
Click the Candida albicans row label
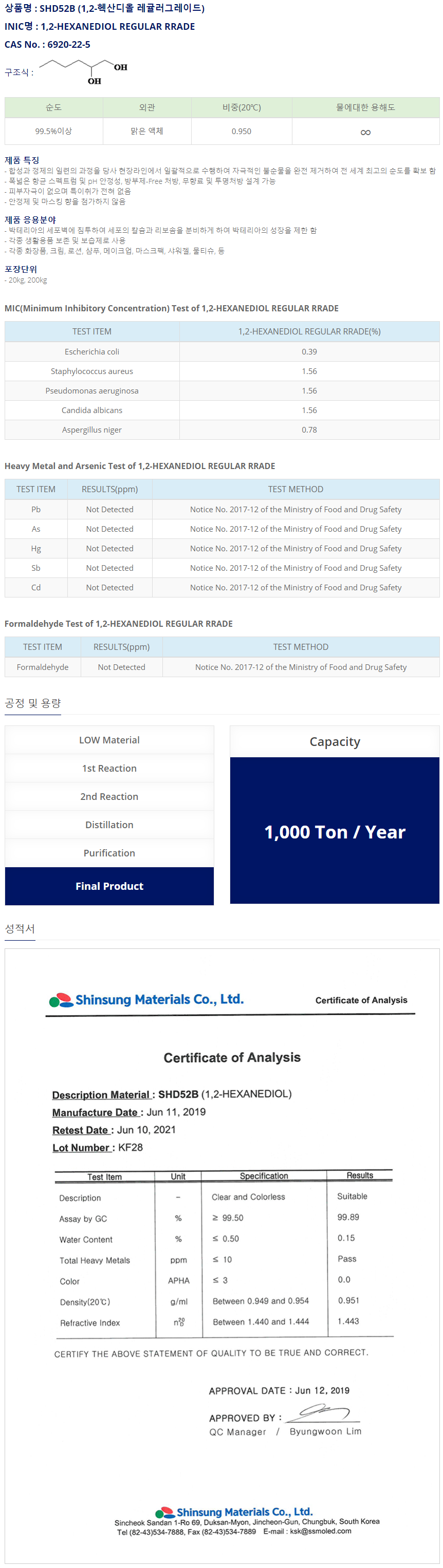[92, 409]
